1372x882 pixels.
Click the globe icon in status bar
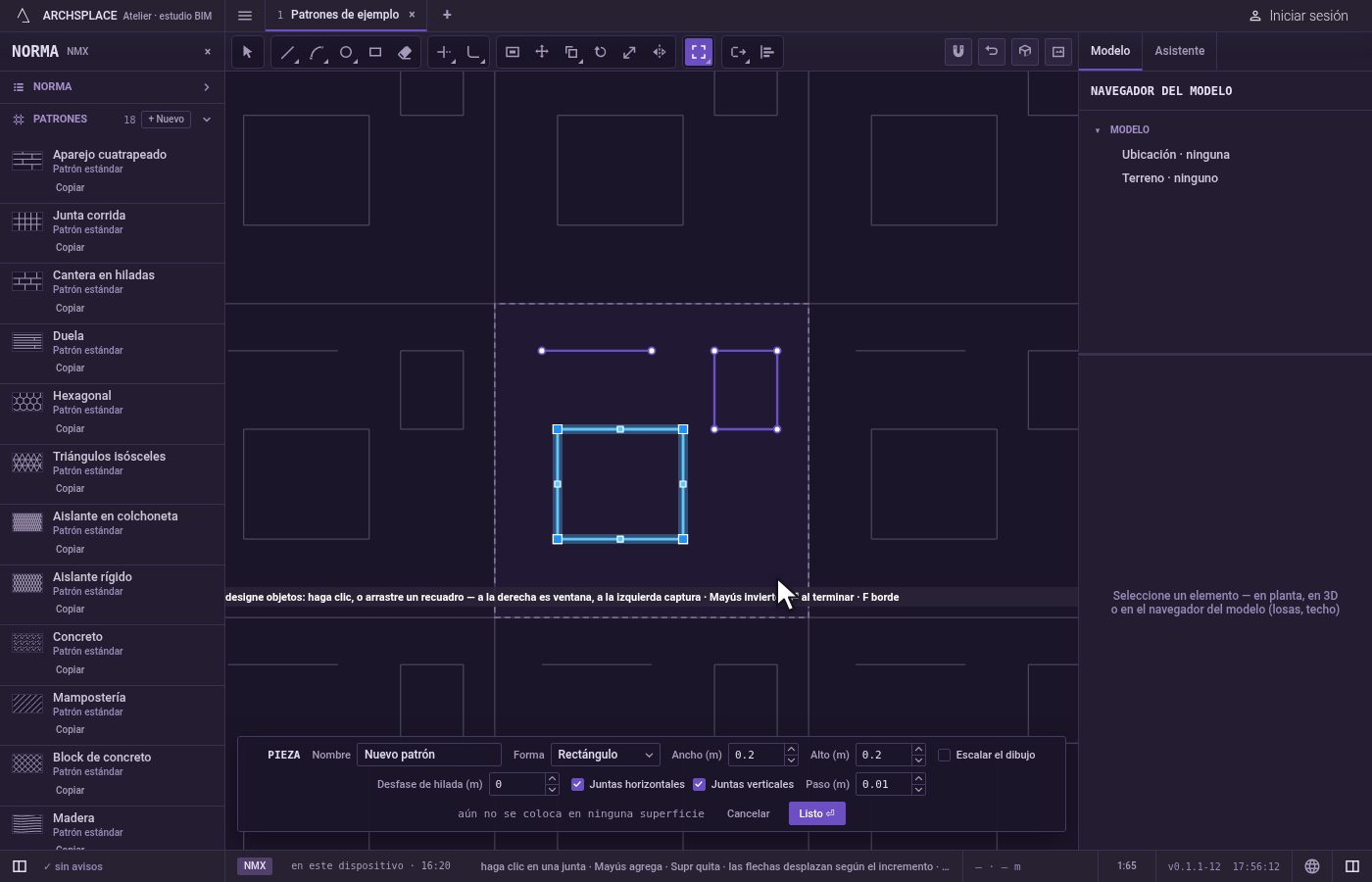coord(1312,866)
